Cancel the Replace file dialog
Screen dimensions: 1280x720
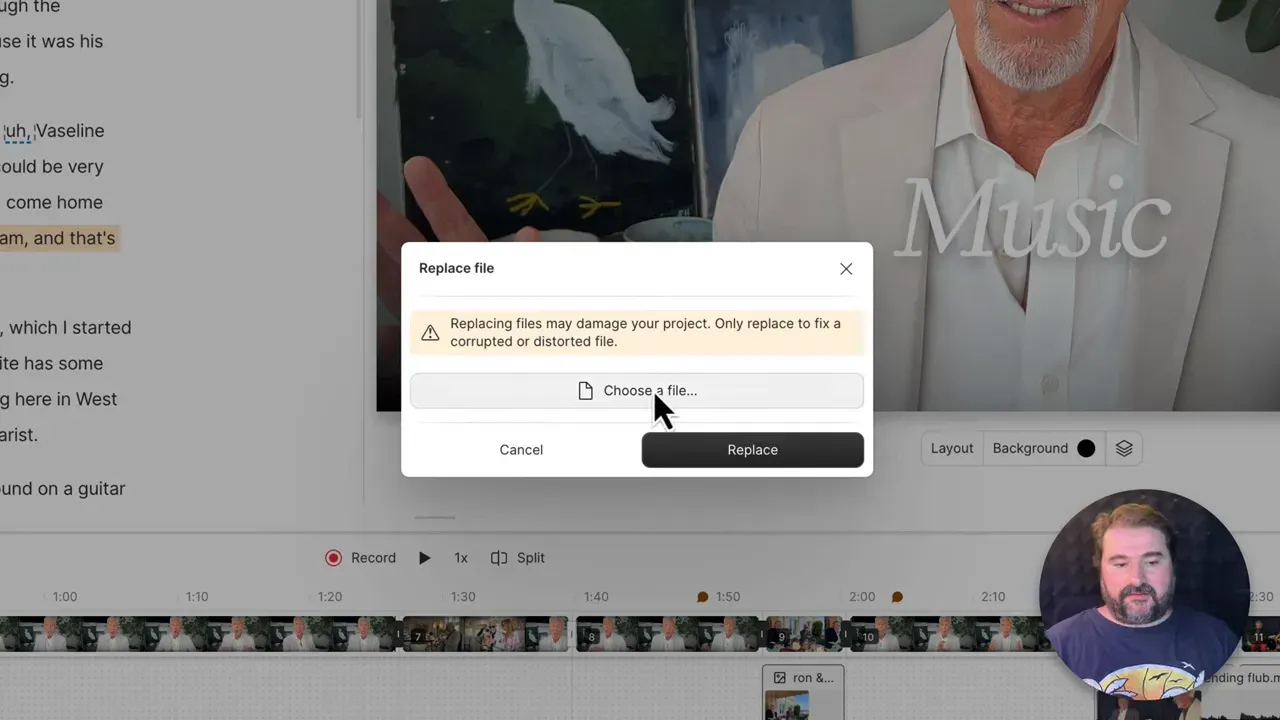click(x=521, y=450)
